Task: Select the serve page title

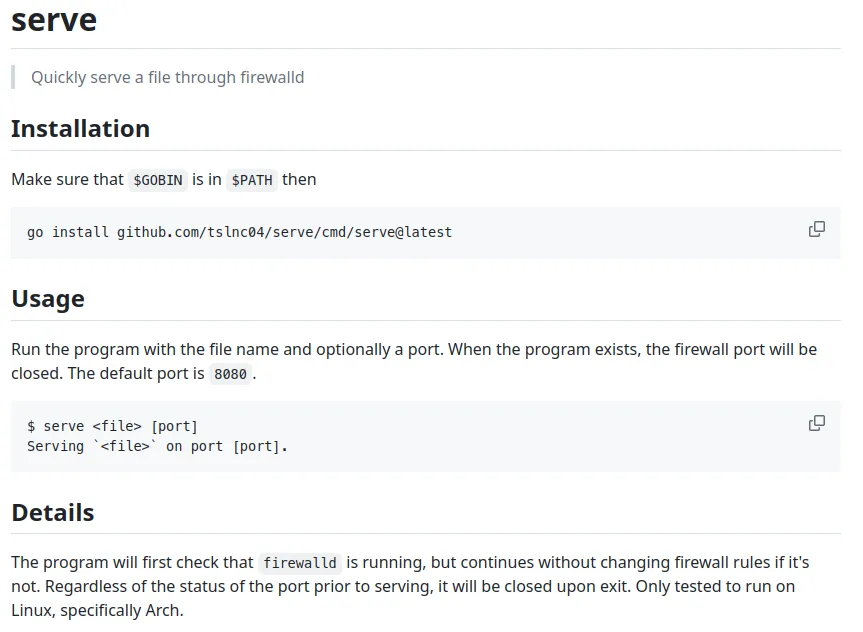Action: pos(53,20)
